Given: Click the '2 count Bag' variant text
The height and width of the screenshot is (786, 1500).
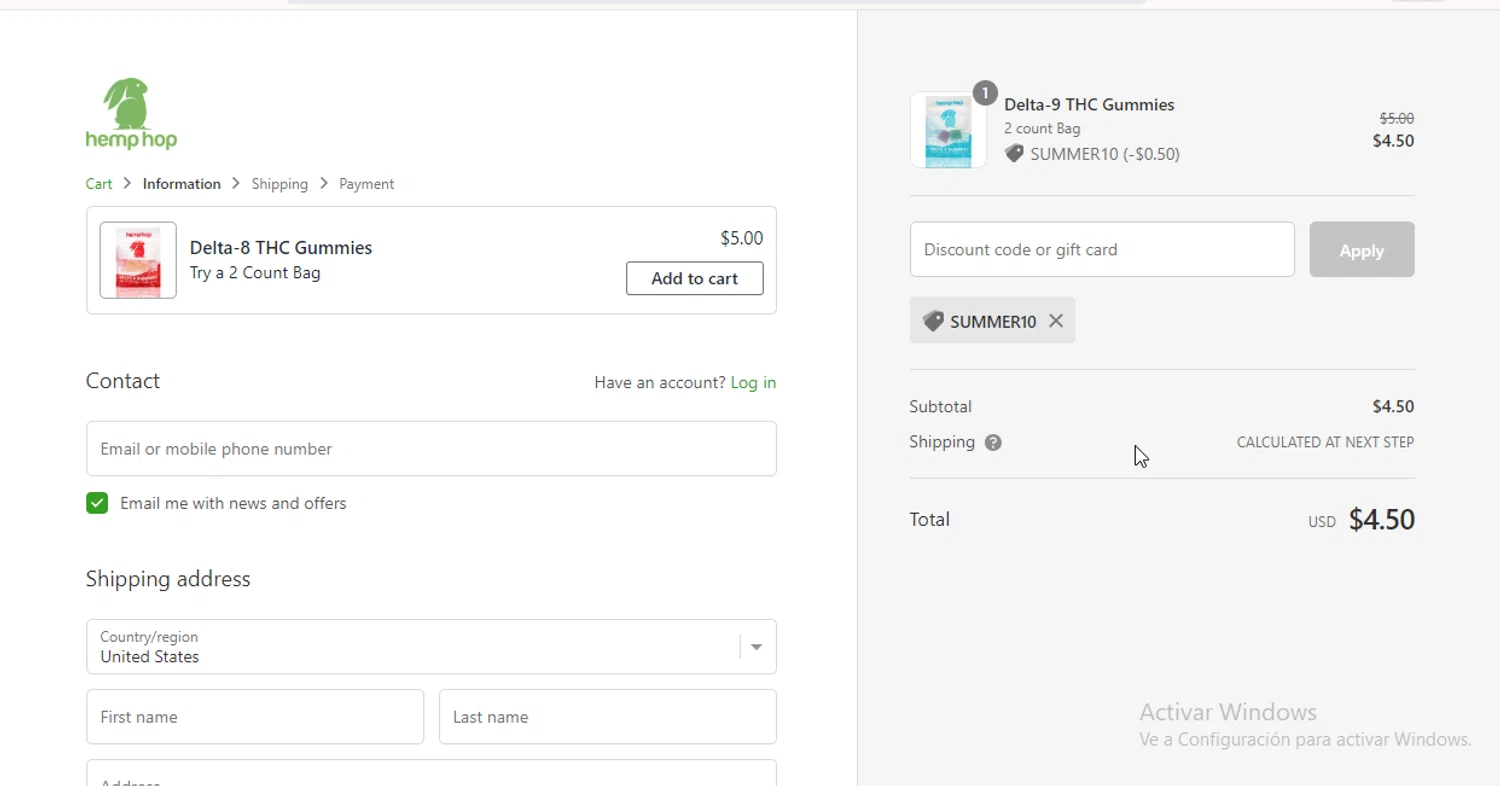Looking at the screenshot, I should (x=1042, y=129).
